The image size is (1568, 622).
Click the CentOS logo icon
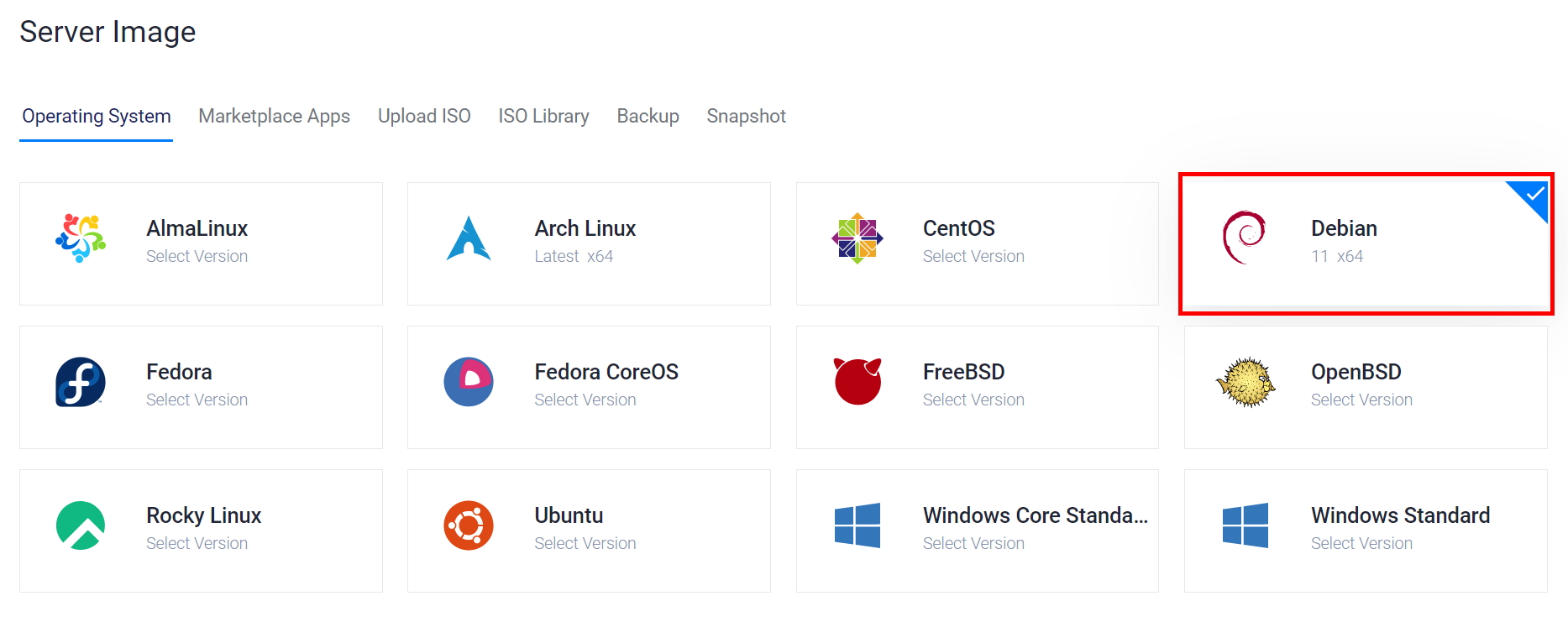(857, 238)
